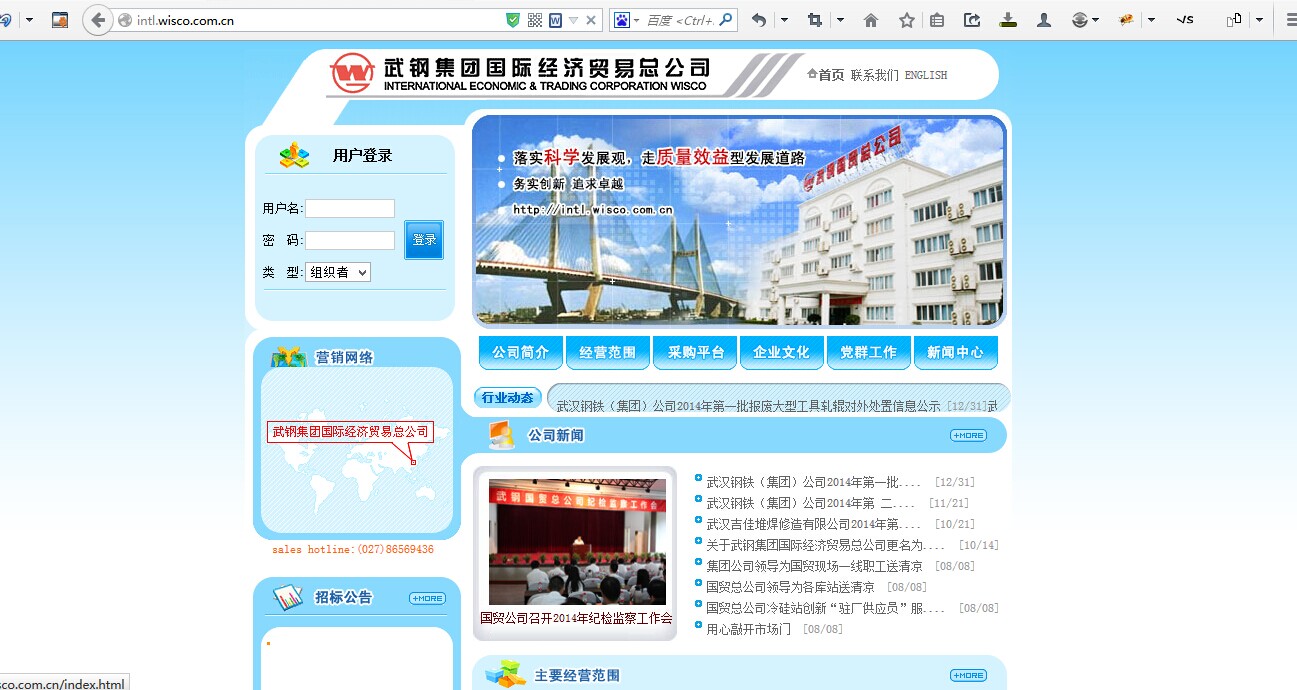Expand the address bar history dropdown triangle
The image size is (1297, 690).
[573, 20]
